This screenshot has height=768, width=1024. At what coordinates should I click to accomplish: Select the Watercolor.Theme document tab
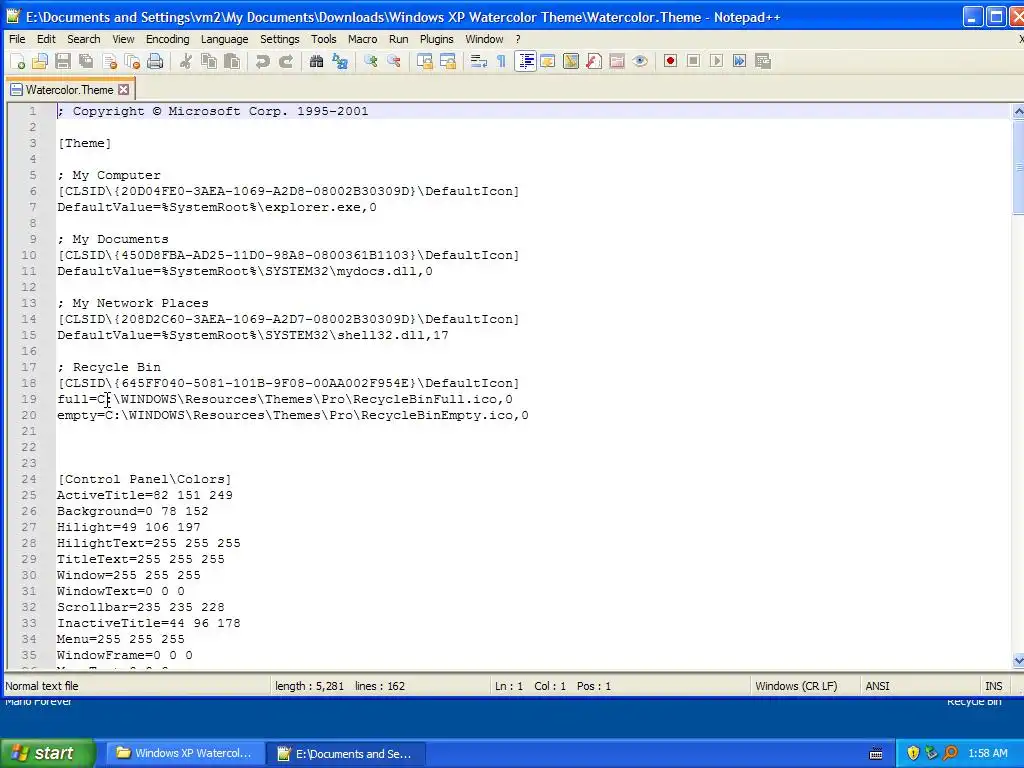click(69, 89)
